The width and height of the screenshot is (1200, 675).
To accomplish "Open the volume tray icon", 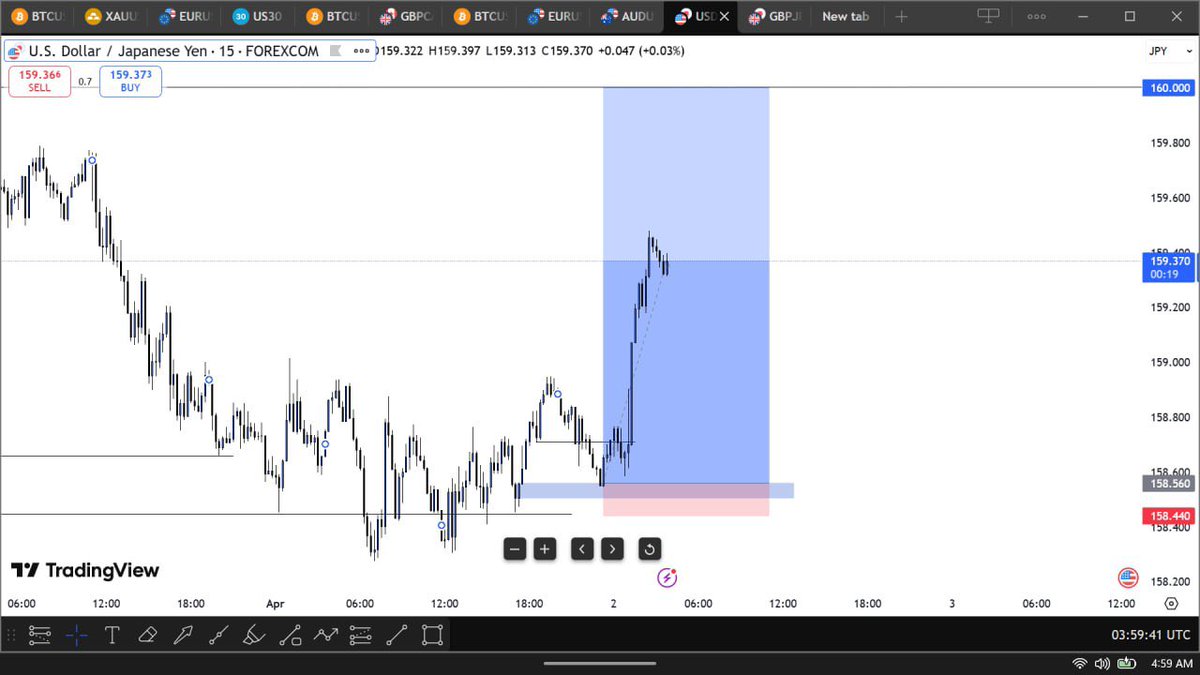I will (1103, 662).
